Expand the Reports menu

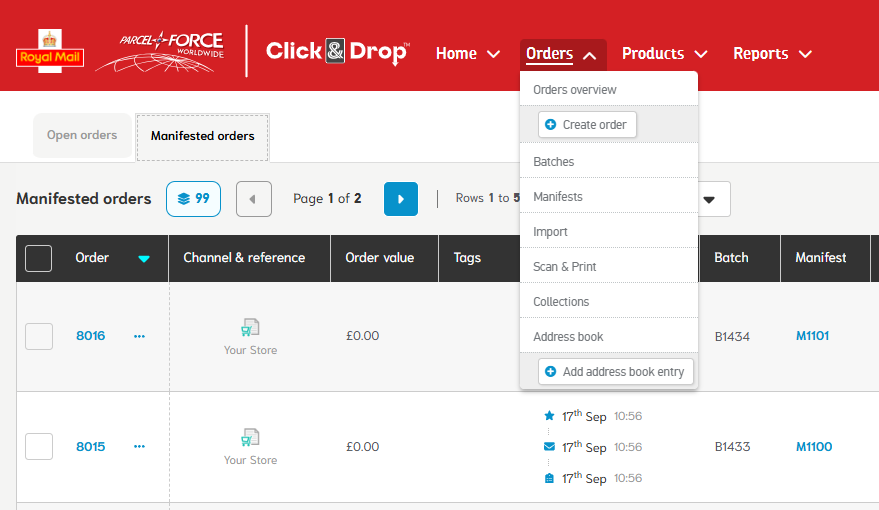click(x=772, y=54)
